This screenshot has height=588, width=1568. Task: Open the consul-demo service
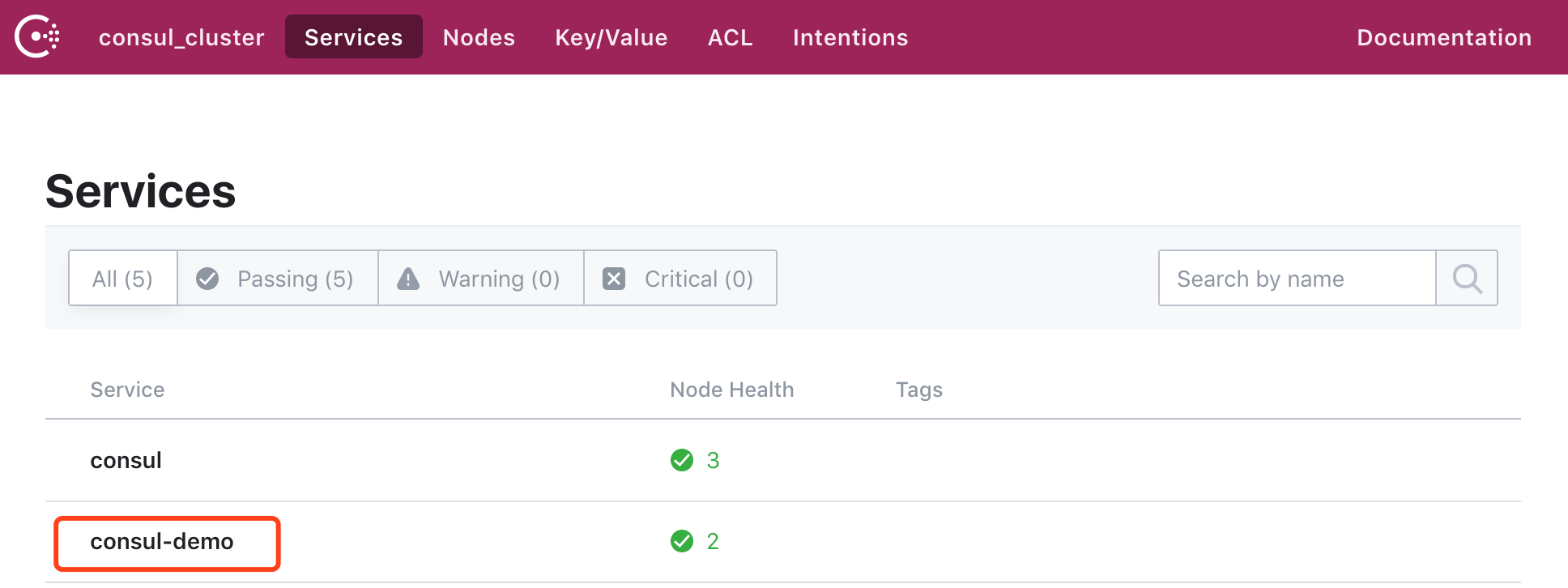(x=162, y=542)
